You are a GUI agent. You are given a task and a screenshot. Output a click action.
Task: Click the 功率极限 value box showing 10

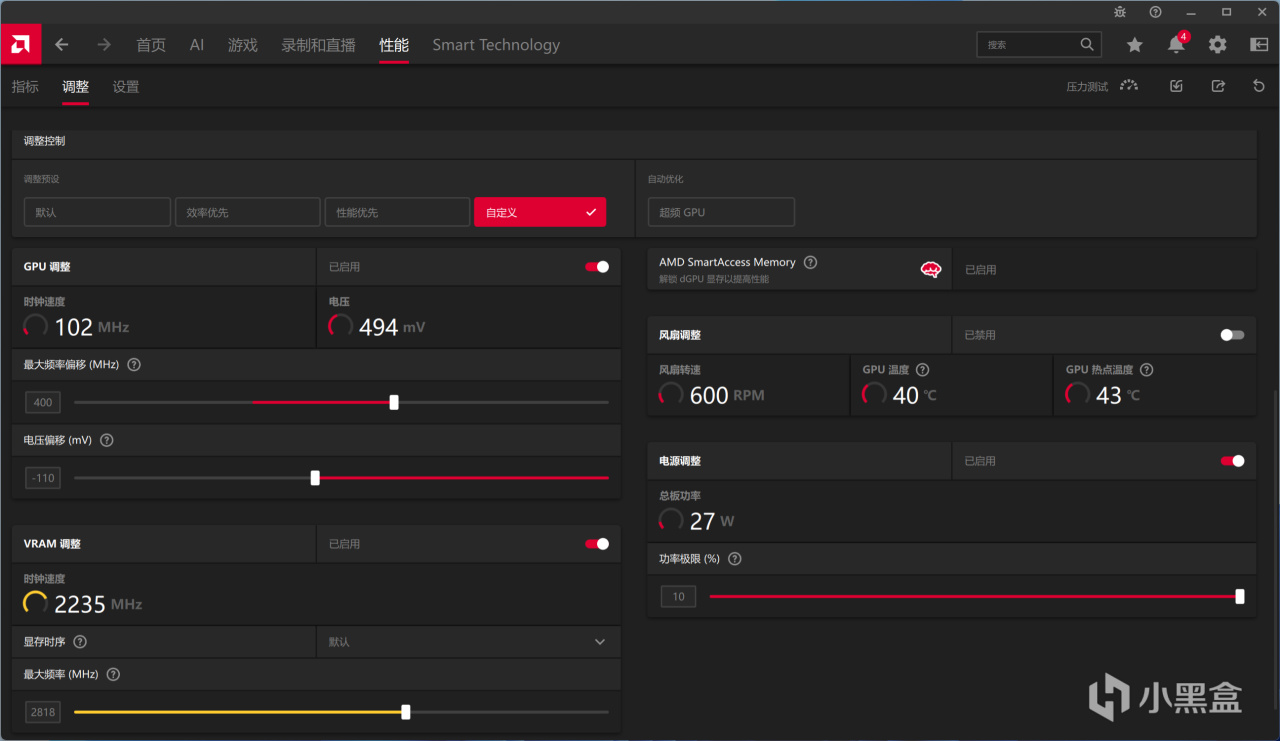click(x=678, y=597)
